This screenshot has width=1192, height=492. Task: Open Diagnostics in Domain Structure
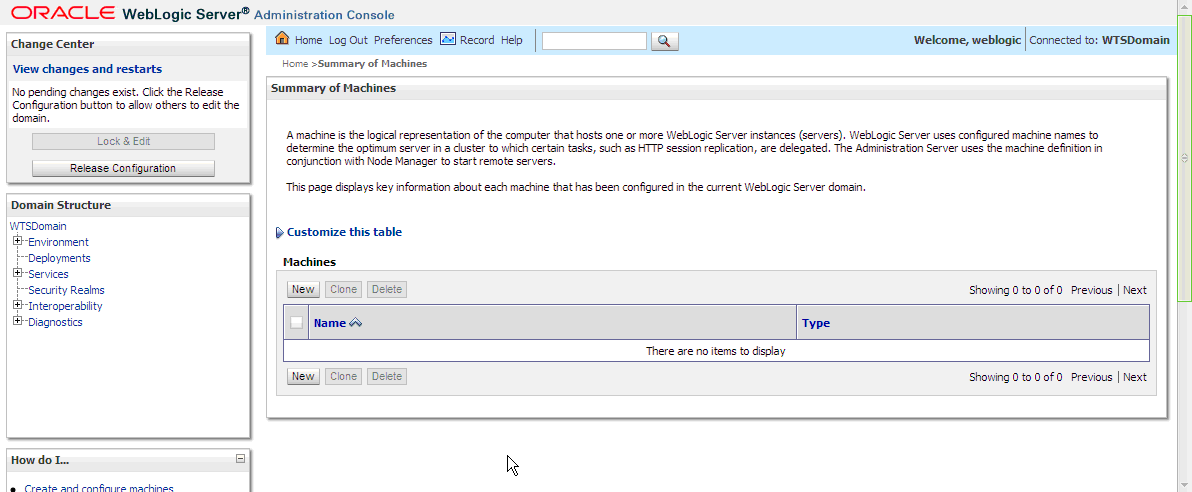tap(55, 322)
